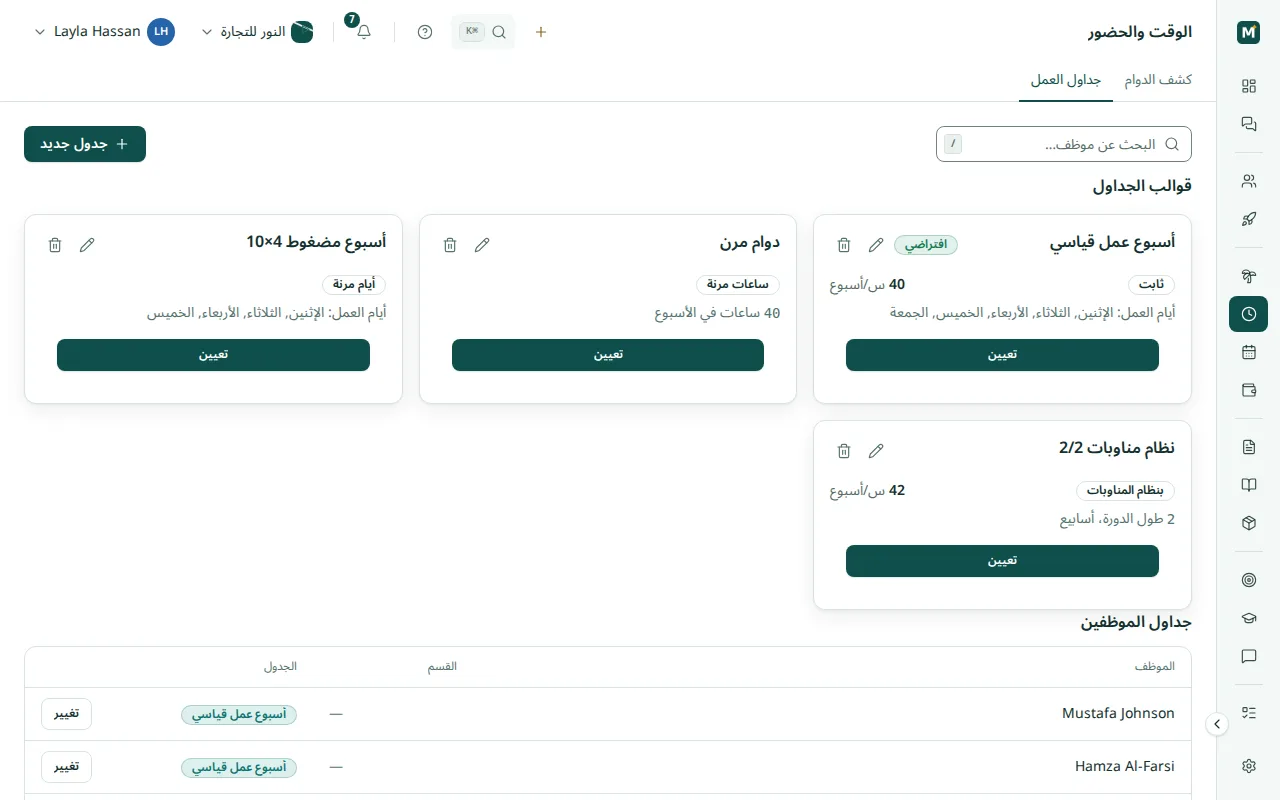Switch to the كشف الدوام tab
This screenshot has width=1280, height=800.
(1158, 80)
